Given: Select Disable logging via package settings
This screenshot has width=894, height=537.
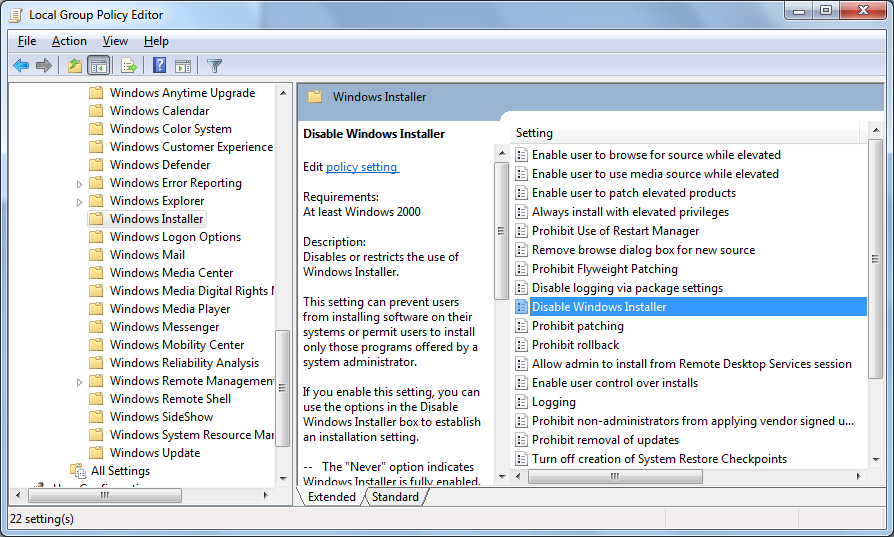Looking at the screenshot, I should (x=627, y=288).
